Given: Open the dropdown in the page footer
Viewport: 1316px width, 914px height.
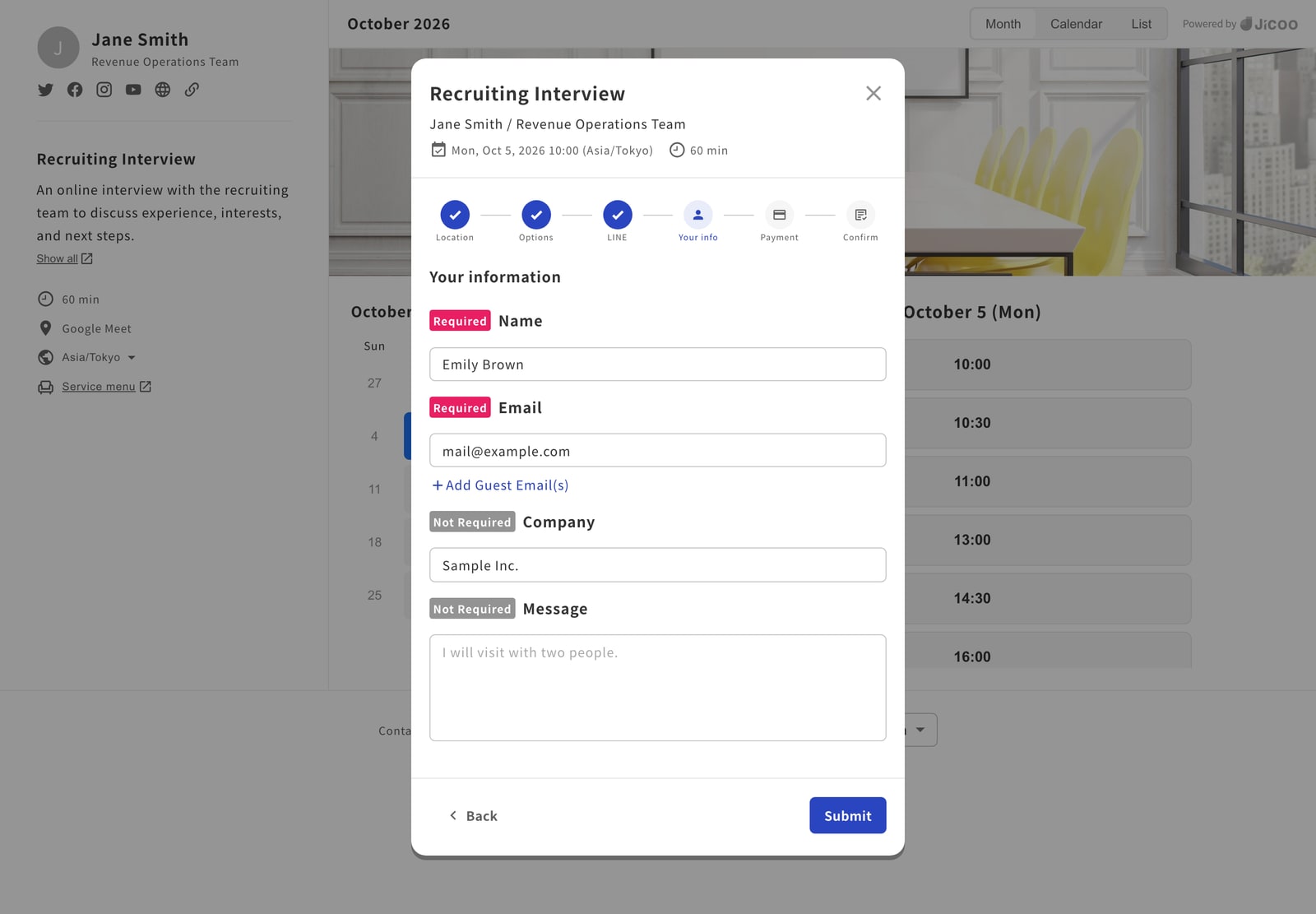Looking at the screenshot, I should click(x=920, y=730).
